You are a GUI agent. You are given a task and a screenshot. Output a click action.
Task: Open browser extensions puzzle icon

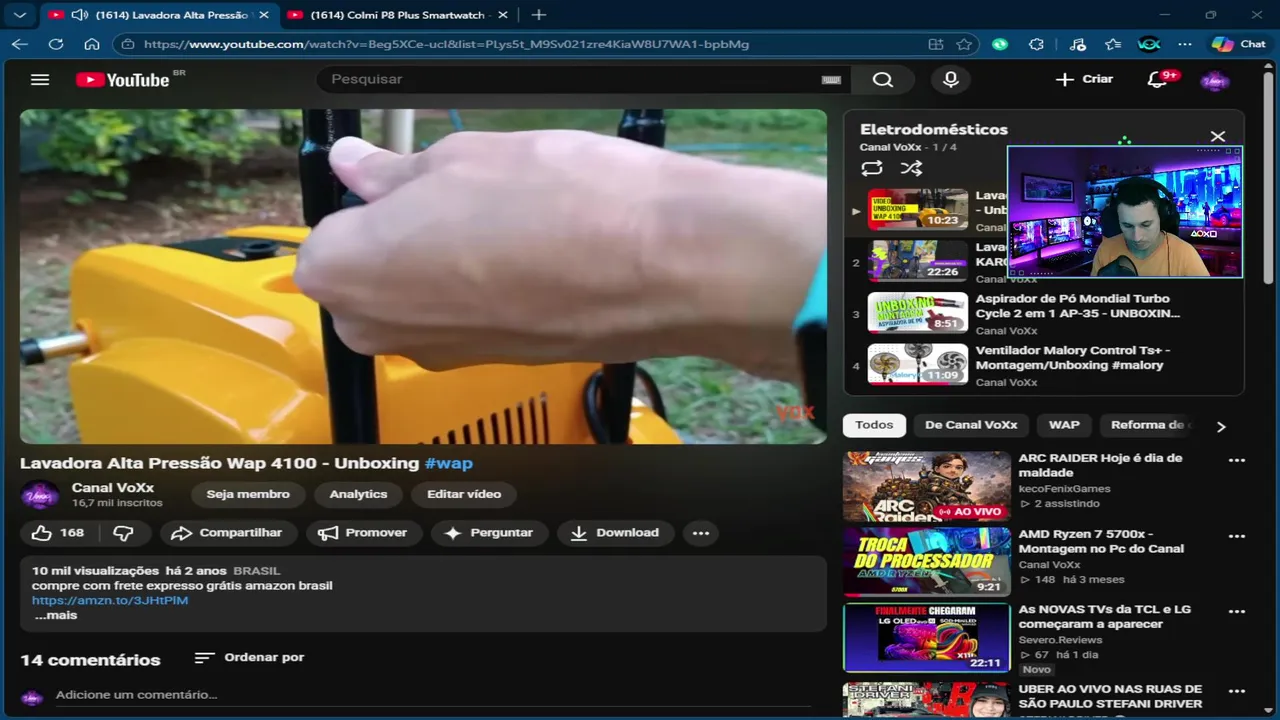1036,44
